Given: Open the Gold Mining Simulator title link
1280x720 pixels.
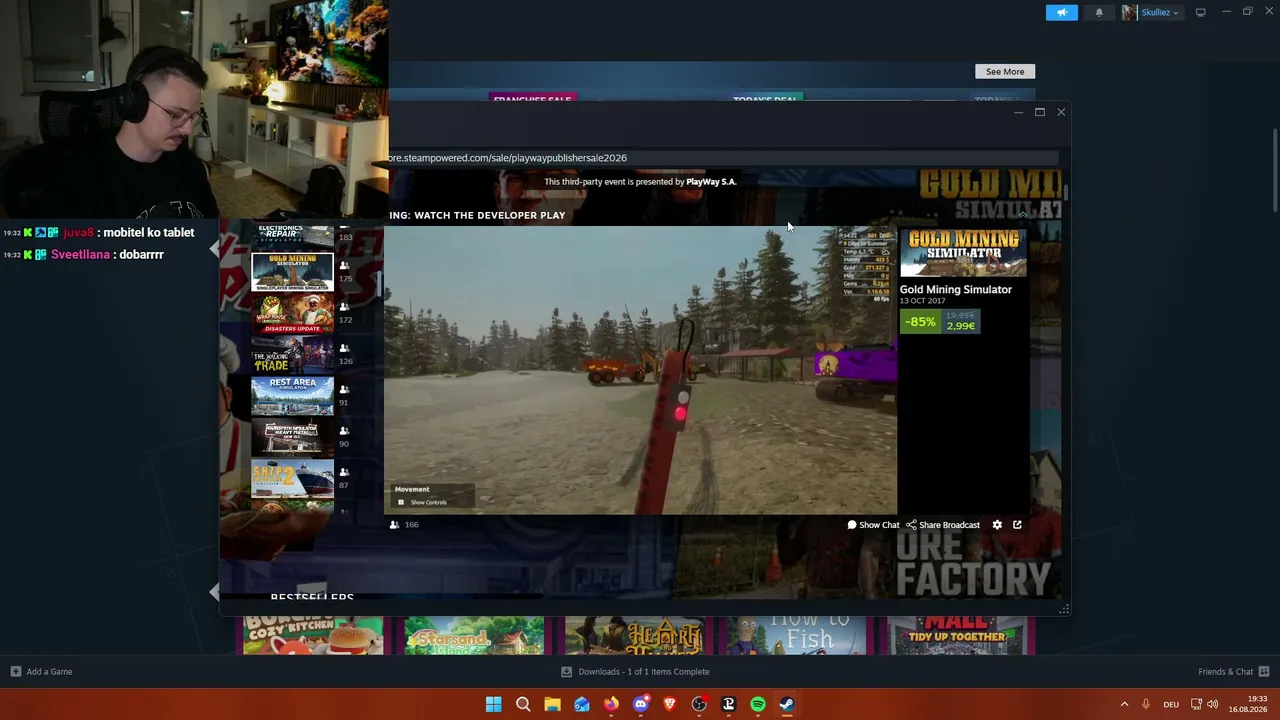Looking at the screenshot, I should (x=955, y=290).
